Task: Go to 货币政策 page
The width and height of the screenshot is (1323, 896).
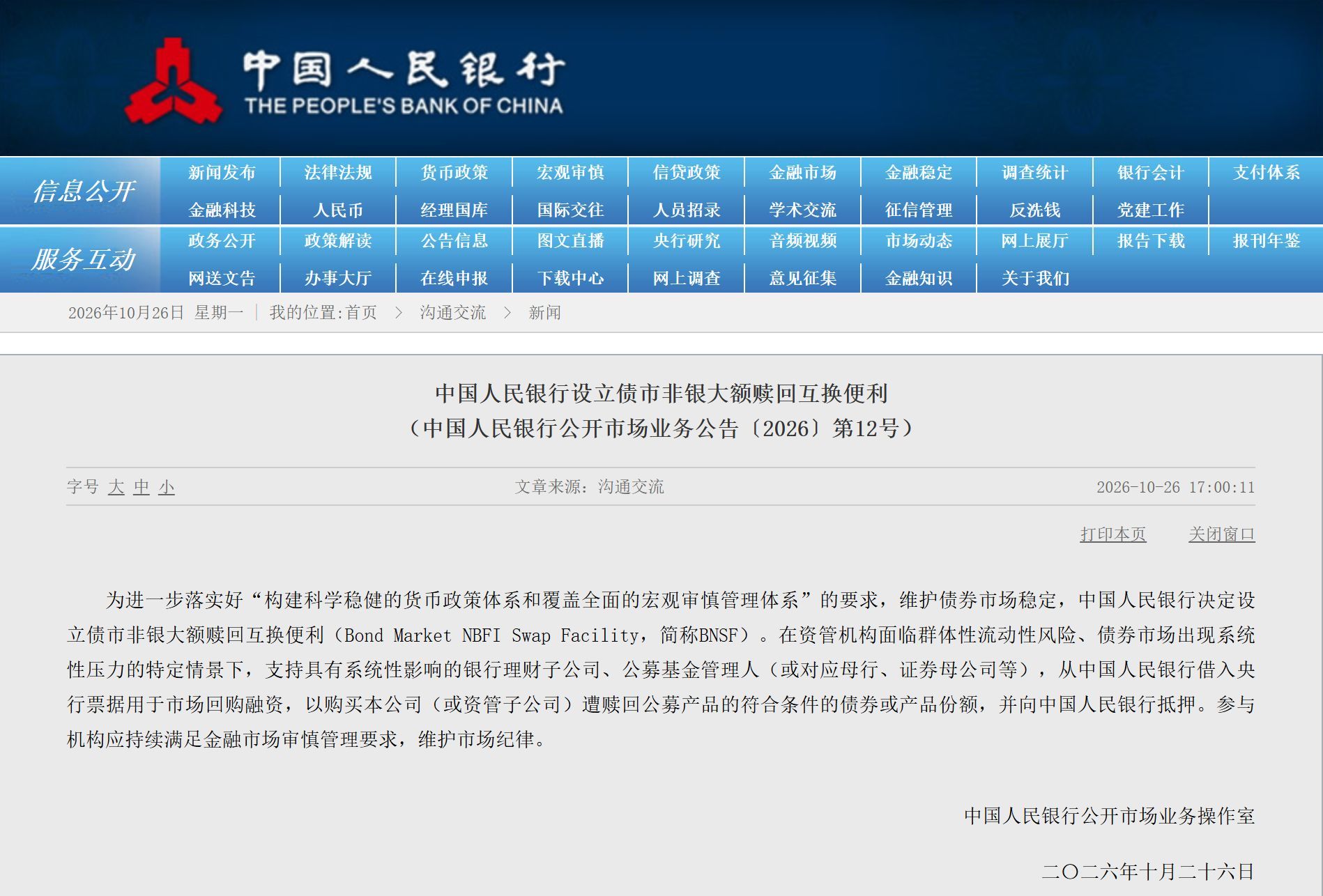Action: click(x=454, y=173)
